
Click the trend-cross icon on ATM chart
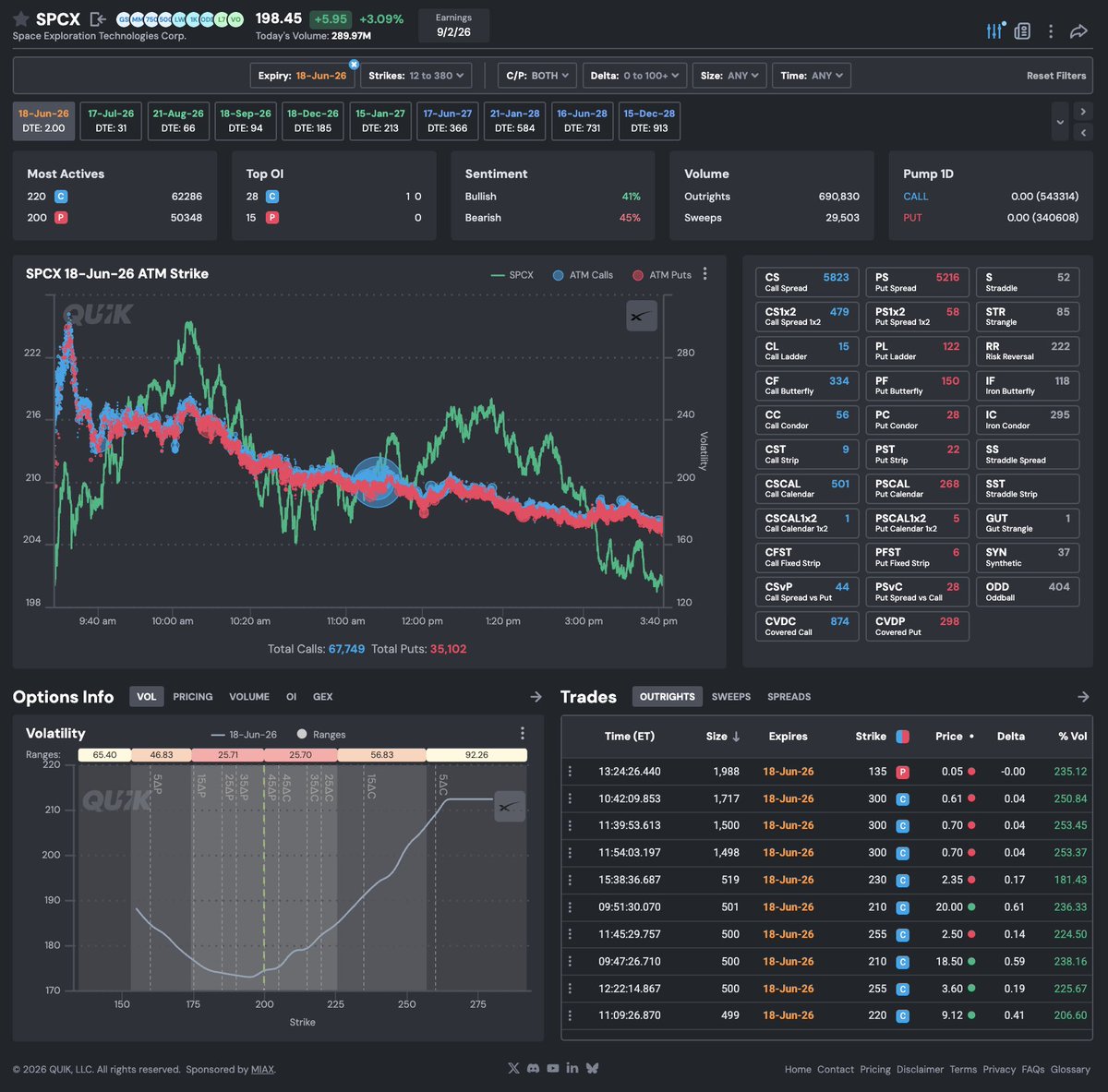(642, 316)
